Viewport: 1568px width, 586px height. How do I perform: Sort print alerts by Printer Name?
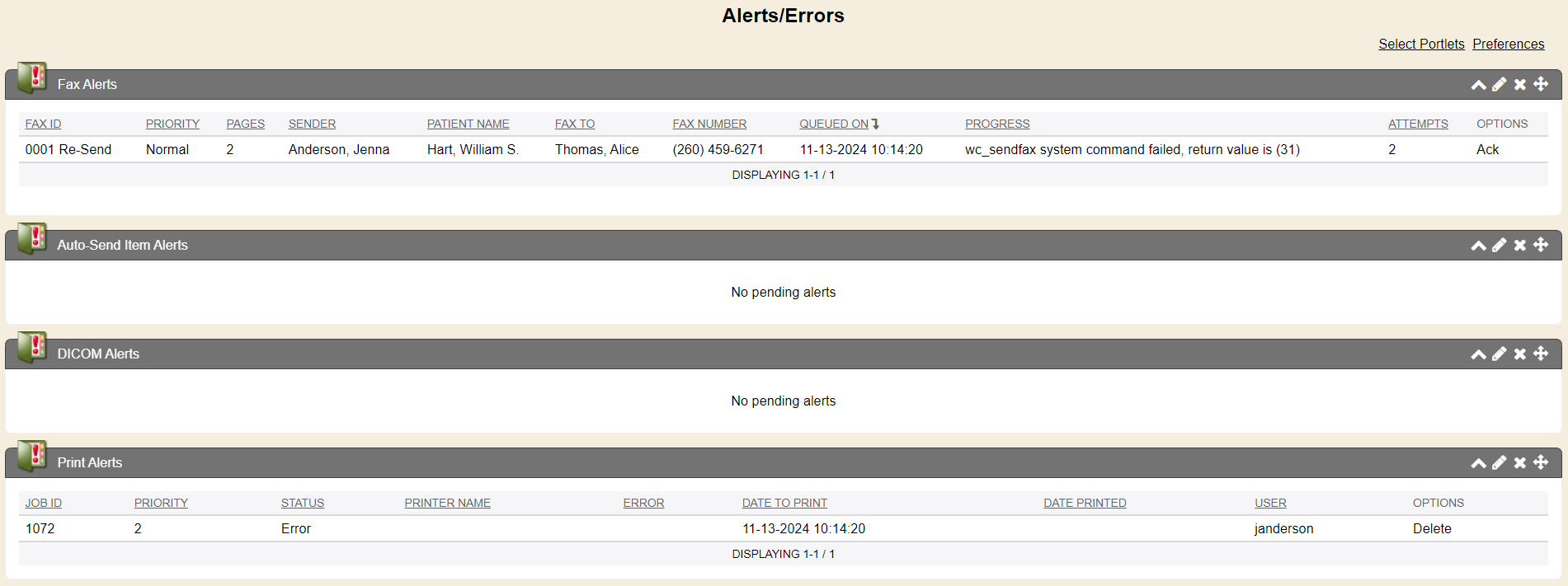click(447, 504)
